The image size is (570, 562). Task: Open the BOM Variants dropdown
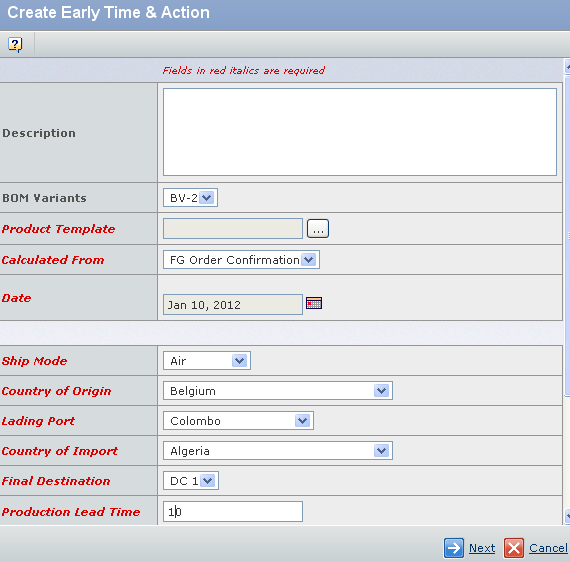coord(190,198)
